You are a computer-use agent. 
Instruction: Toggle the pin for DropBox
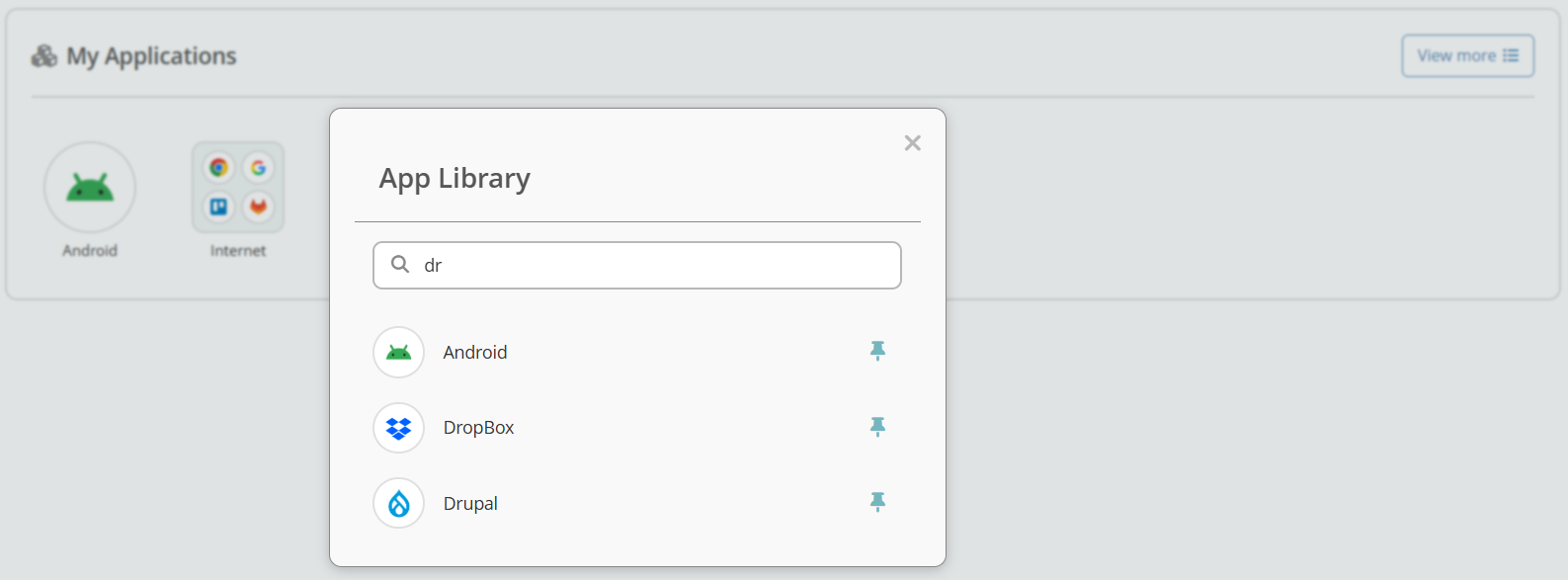point(877,427)
